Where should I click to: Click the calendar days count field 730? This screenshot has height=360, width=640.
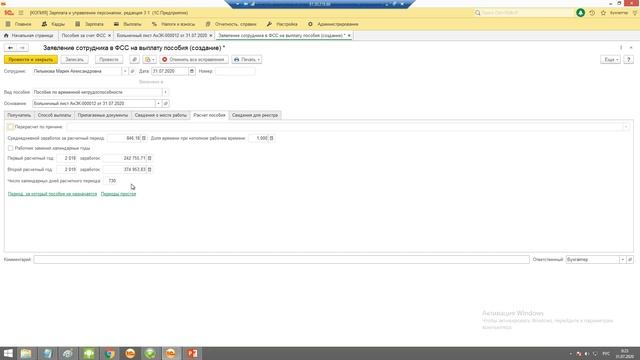(x=111, y=180)
